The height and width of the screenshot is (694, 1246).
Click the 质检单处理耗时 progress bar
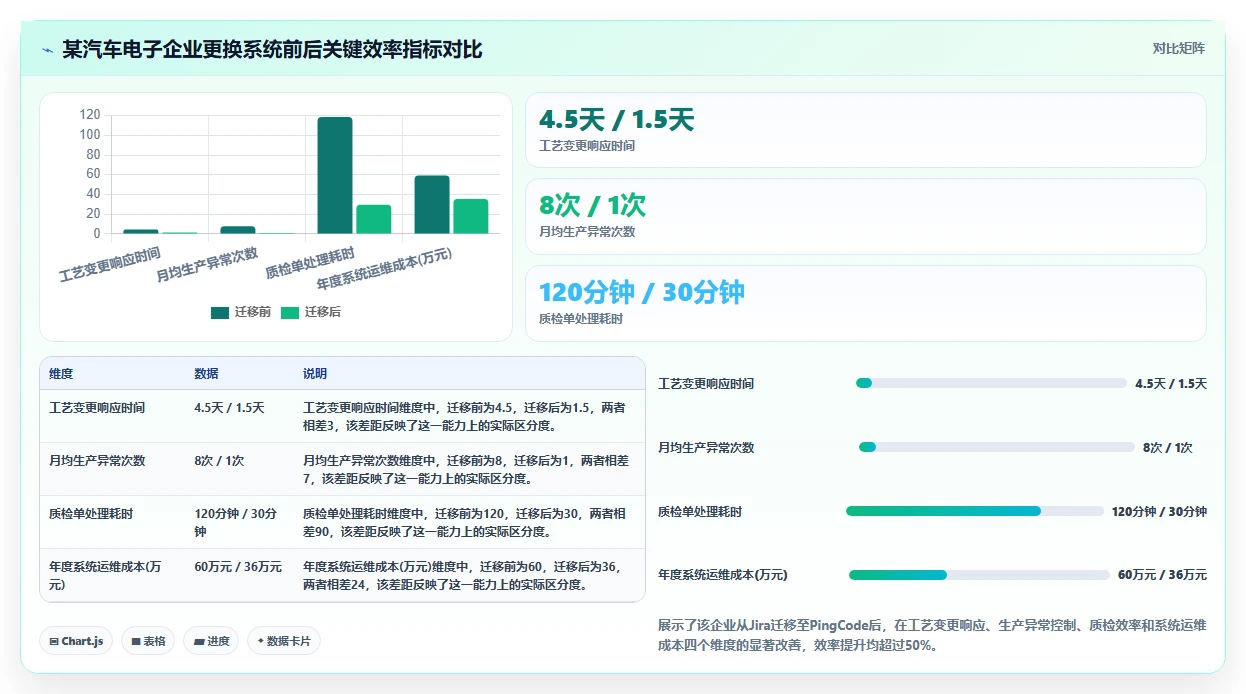[x=975, y=511]
